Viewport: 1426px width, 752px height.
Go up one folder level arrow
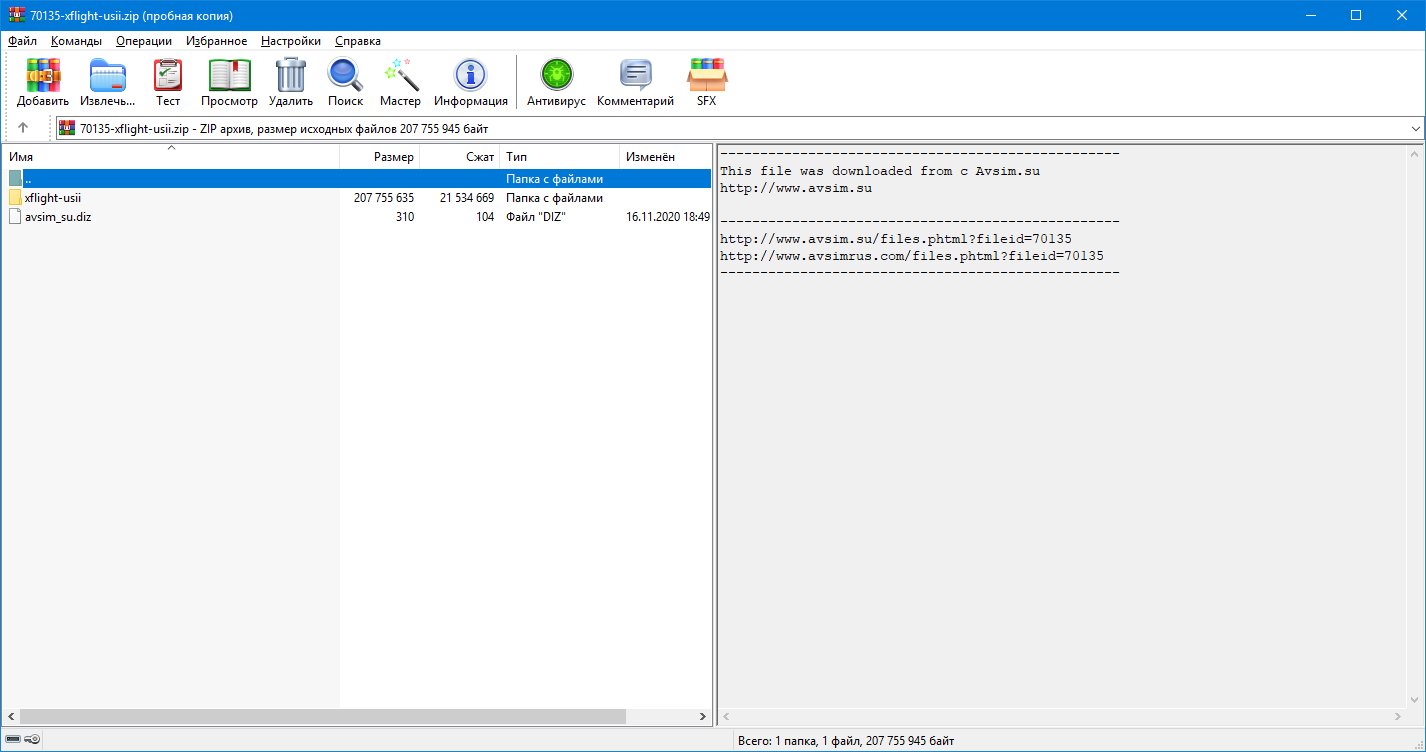pyautogui.click(x=23, y=128)
